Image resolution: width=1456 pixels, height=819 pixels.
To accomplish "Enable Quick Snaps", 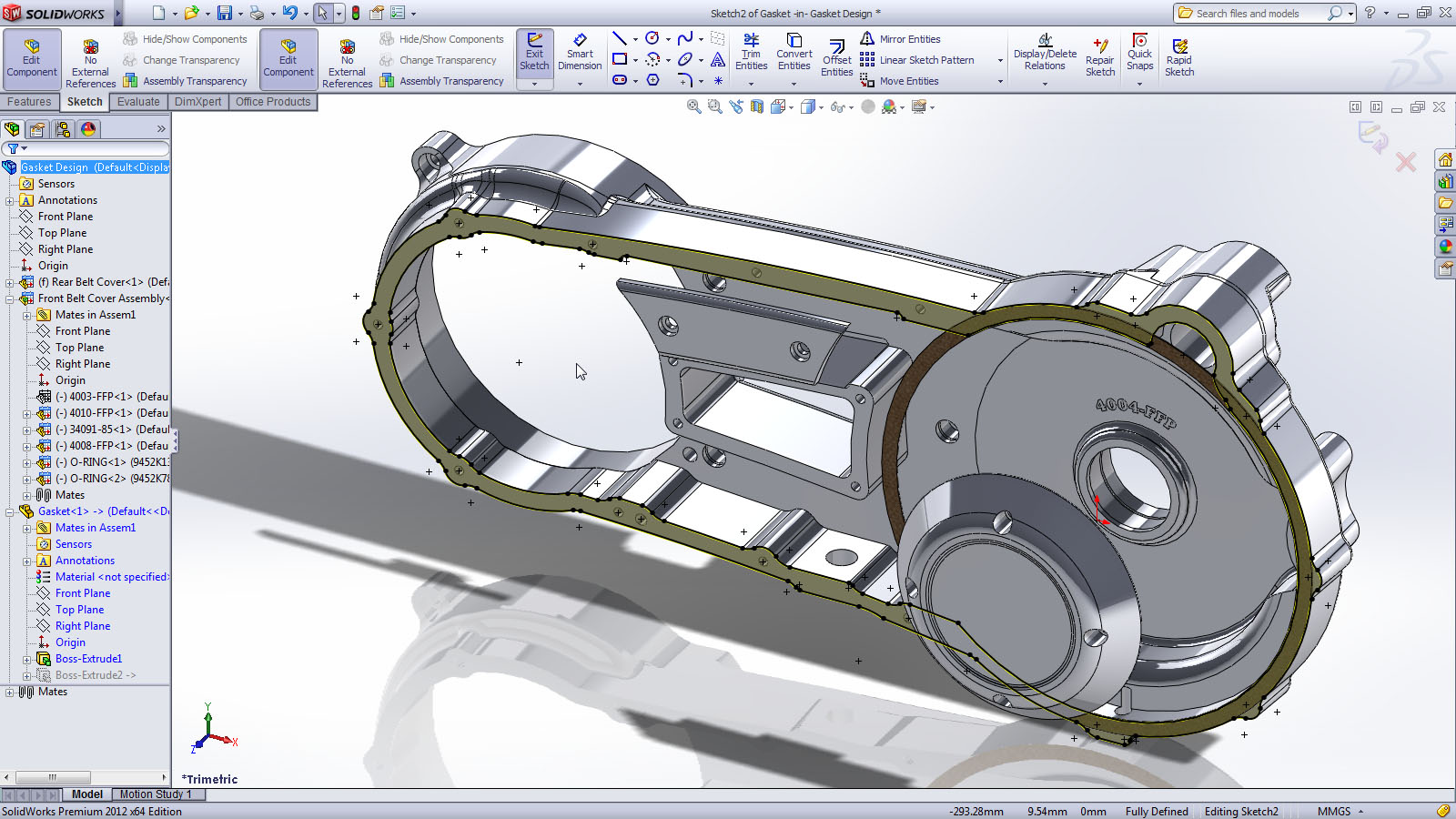I will point(1139,55).
